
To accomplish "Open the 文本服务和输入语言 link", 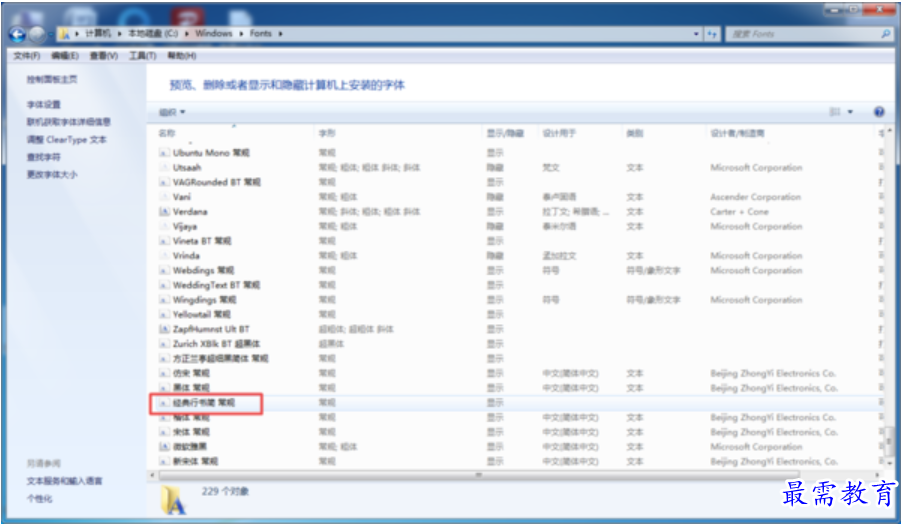I will [x=65, y=481].
